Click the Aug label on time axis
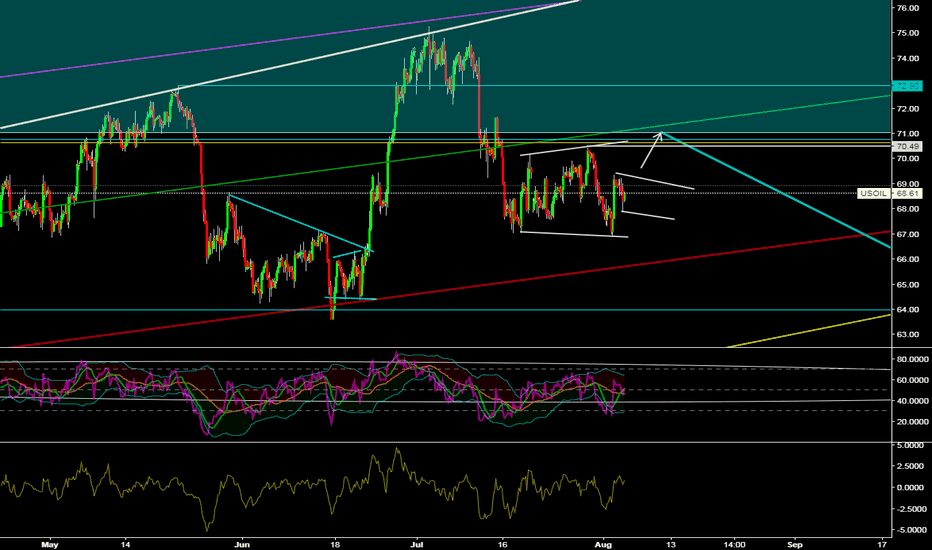Screen dimensions: 932x550 pos(603,544)
